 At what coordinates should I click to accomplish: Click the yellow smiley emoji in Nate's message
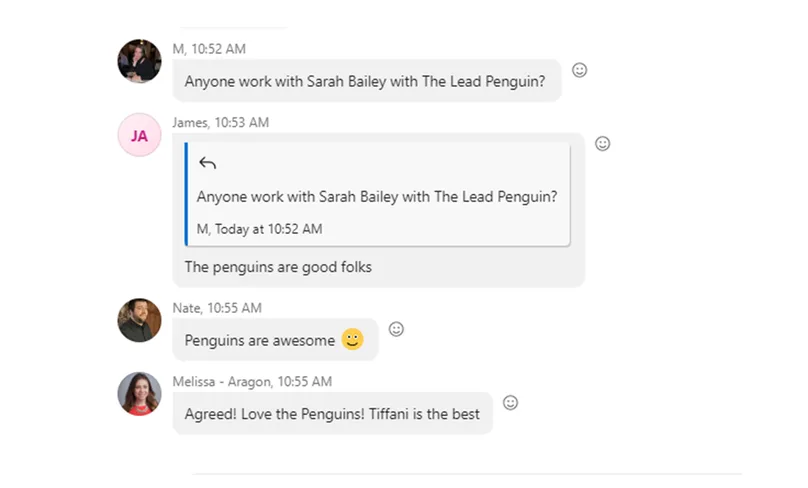tap(352, 339)
